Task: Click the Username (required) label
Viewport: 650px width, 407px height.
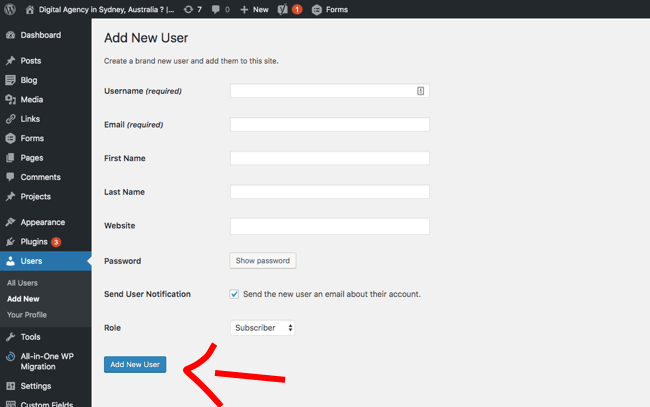Action: click(x=143, y=91)
